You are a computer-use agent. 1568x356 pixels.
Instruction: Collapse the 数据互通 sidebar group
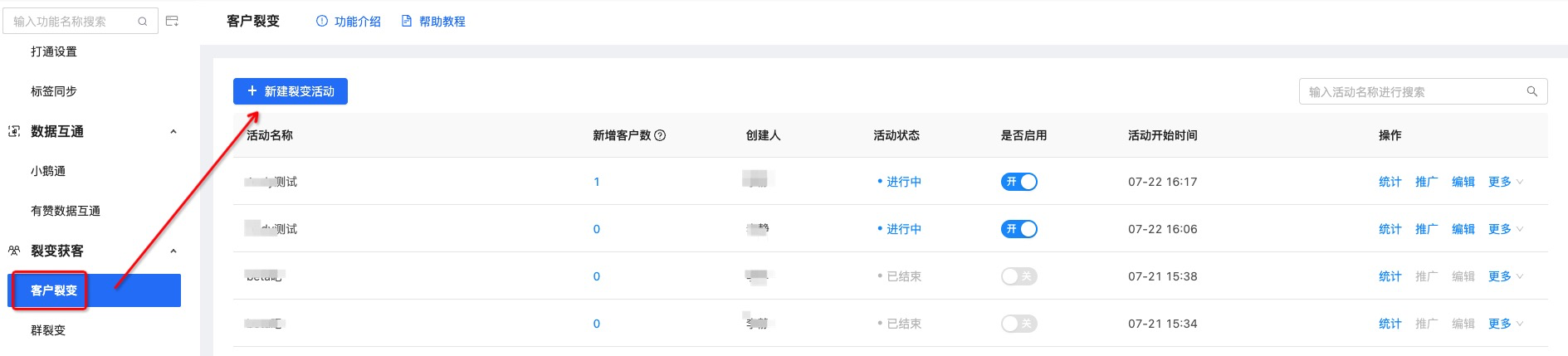(x=173, y=131)
